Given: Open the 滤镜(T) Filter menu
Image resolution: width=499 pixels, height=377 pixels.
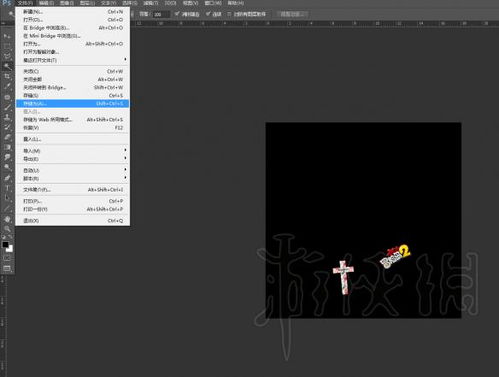Looking at the screenshot, I should (150, 3).
